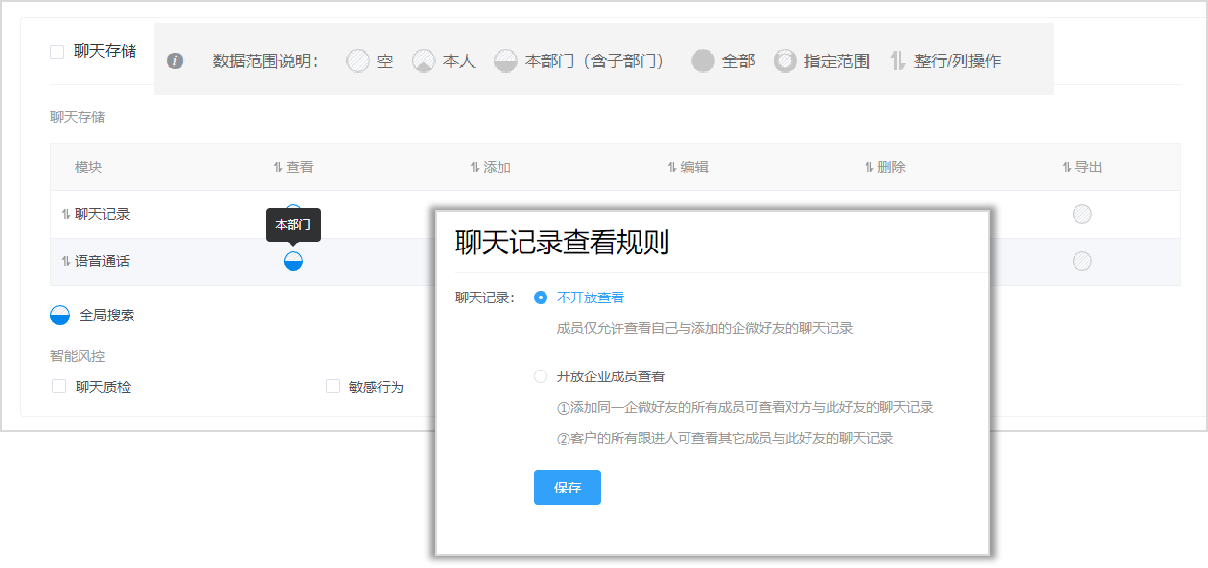1208x568 pixels.
Task: Click the 全局搜索 label text
Action: point(107,315)
